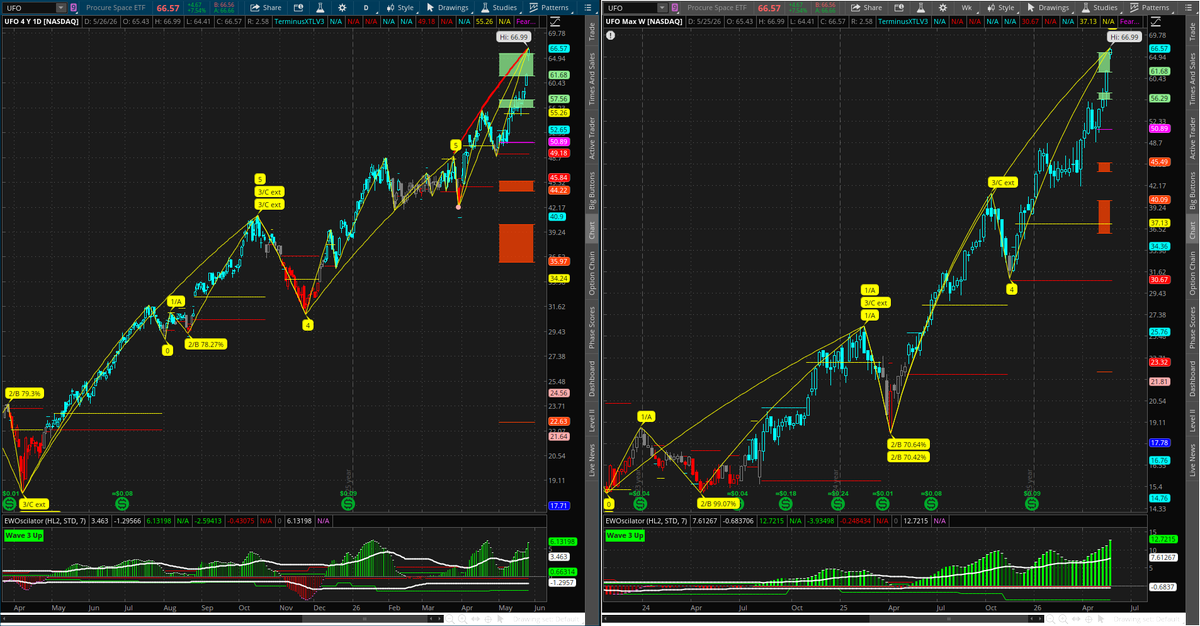
Task: Open Level II tab in right sidebar
Action: click(1192, 421)
